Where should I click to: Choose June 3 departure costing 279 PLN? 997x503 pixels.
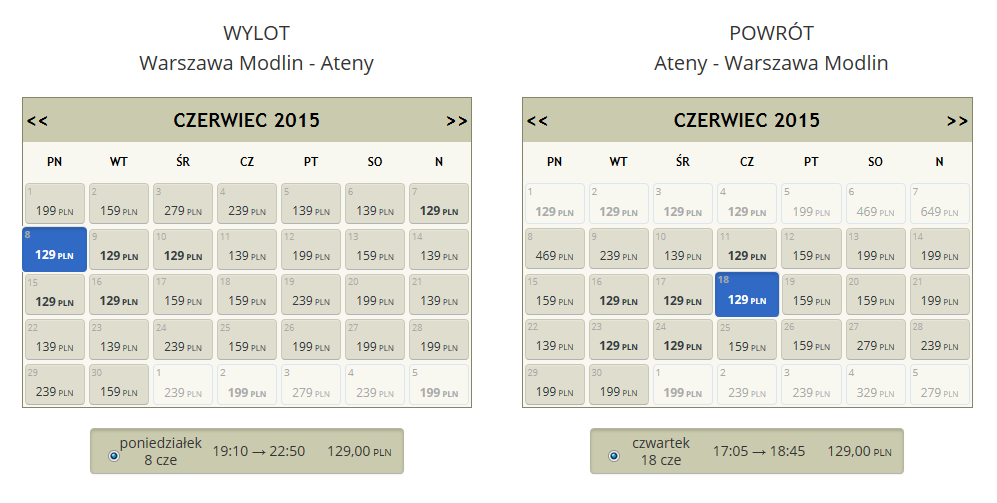(183, 203)
